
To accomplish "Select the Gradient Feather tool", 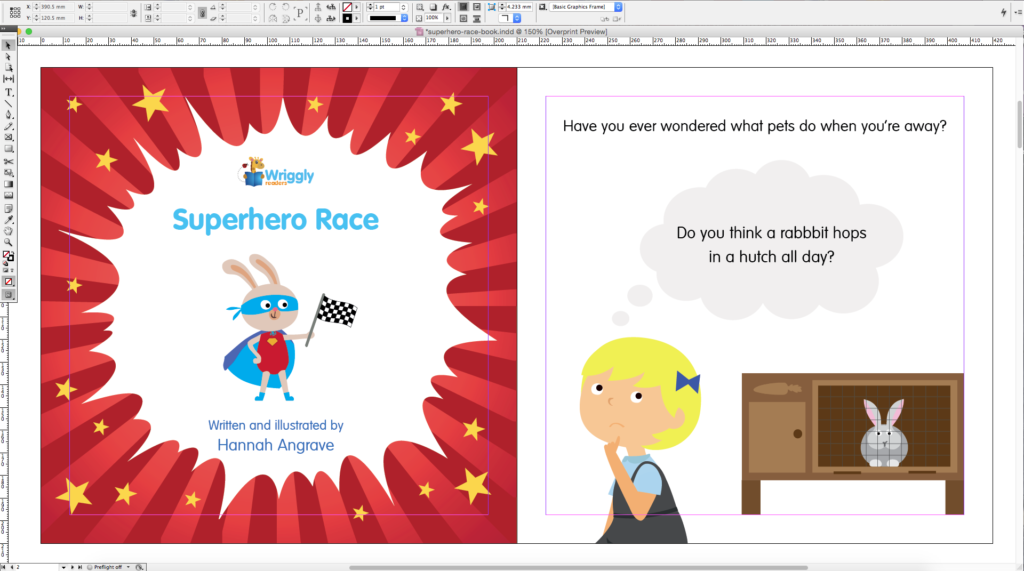I will pyautogui.click(x=8, y=195).
